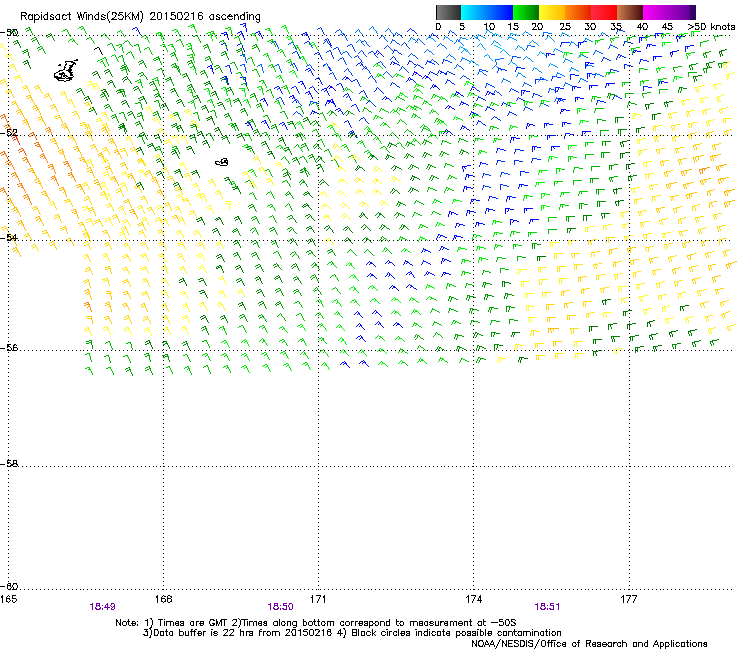Click the purple '18:50' time marker
This screenshot has height=650, width=740.
(x=280, y=607)
